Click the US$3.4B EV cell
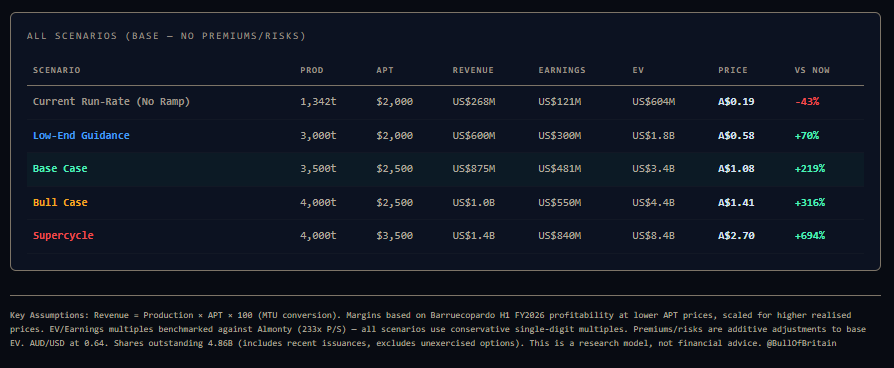894x368 pixels. coord(653,169)
